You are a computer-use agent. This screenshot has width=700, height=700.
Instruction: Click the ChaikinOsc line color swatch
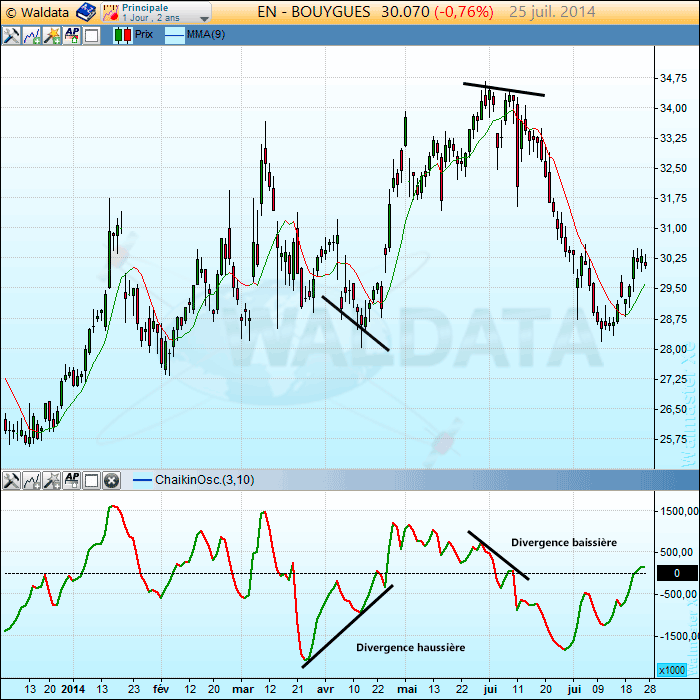143,480
